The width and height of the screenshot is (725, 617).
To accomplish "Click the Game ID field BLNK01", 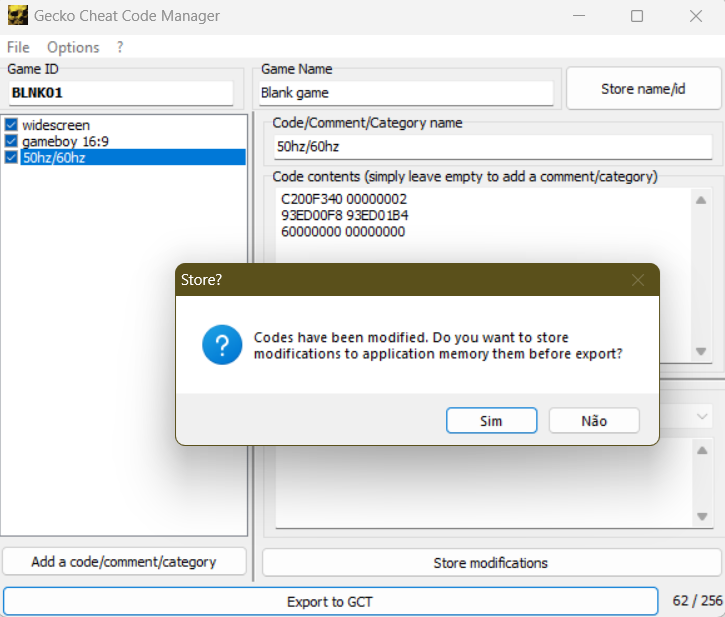I will pos(120,93).
